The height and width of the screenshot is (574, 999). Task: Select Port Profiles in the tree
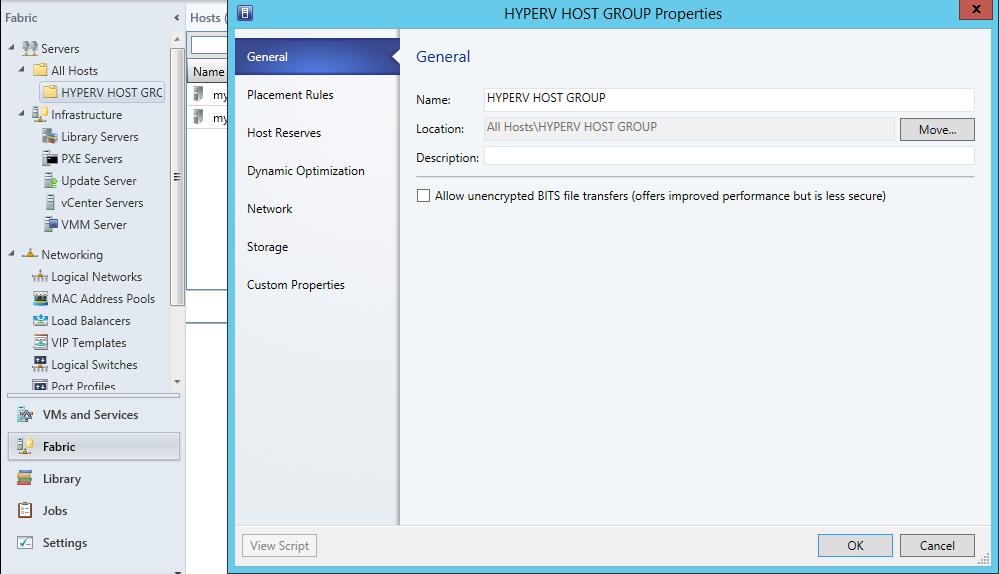click(83, 386)
